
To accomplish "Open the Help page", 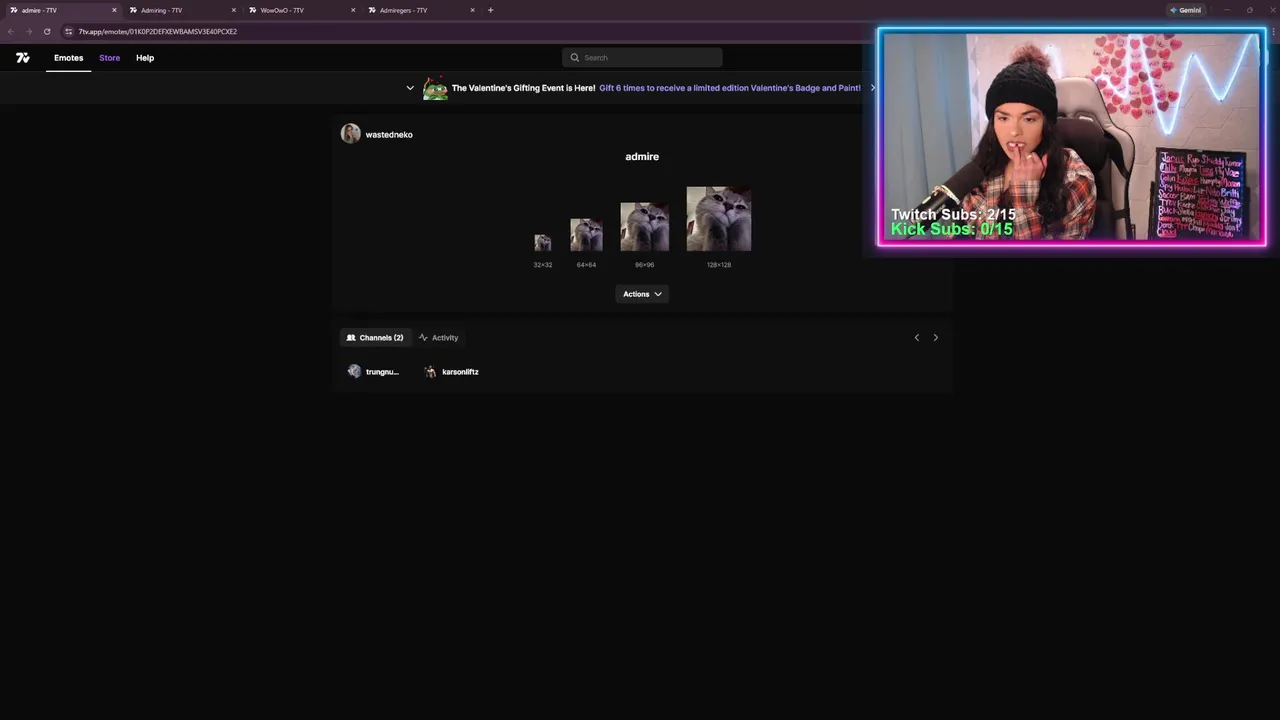I will (145, 58).
